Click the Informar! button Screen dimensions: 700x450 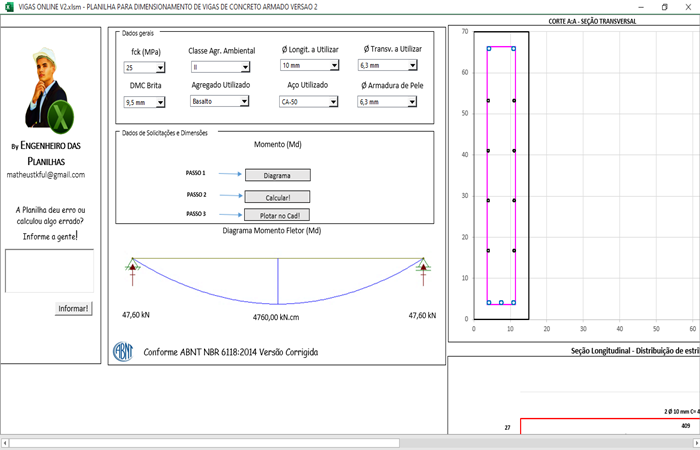click(x=73, y=308)
